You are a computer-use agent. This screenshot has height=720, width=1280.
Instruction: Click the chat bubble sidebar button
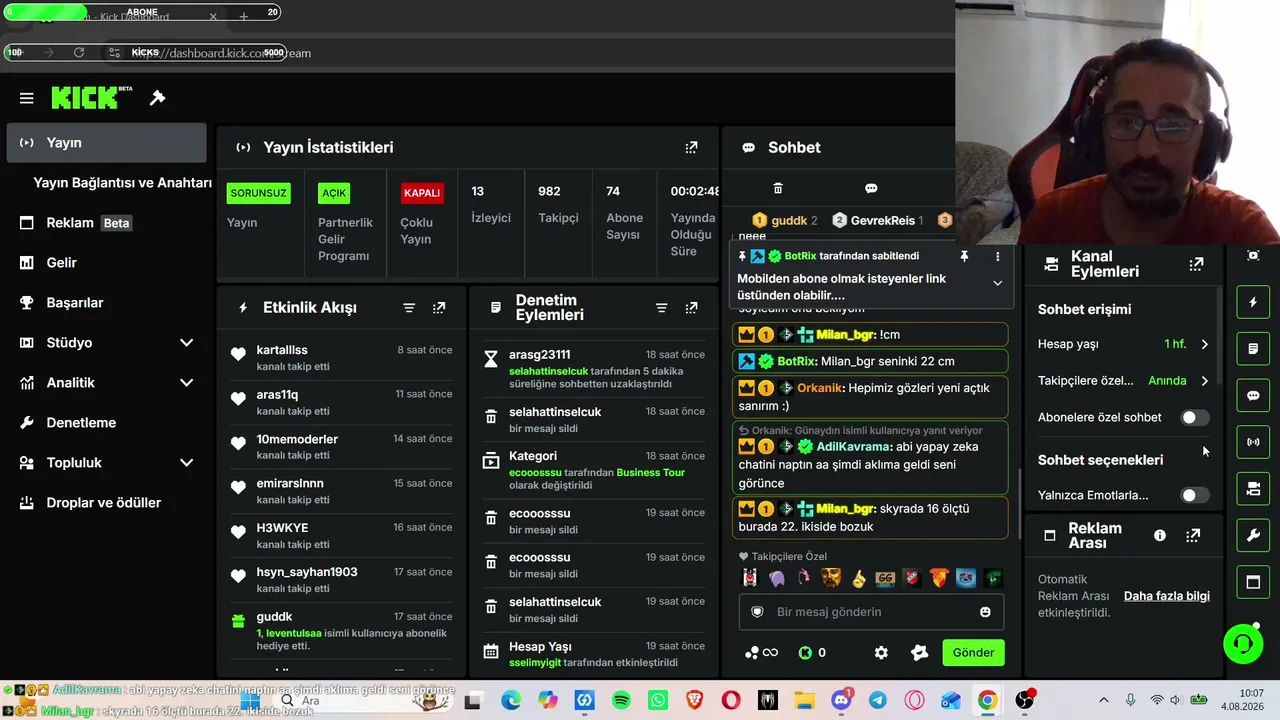pos(1253,395)
